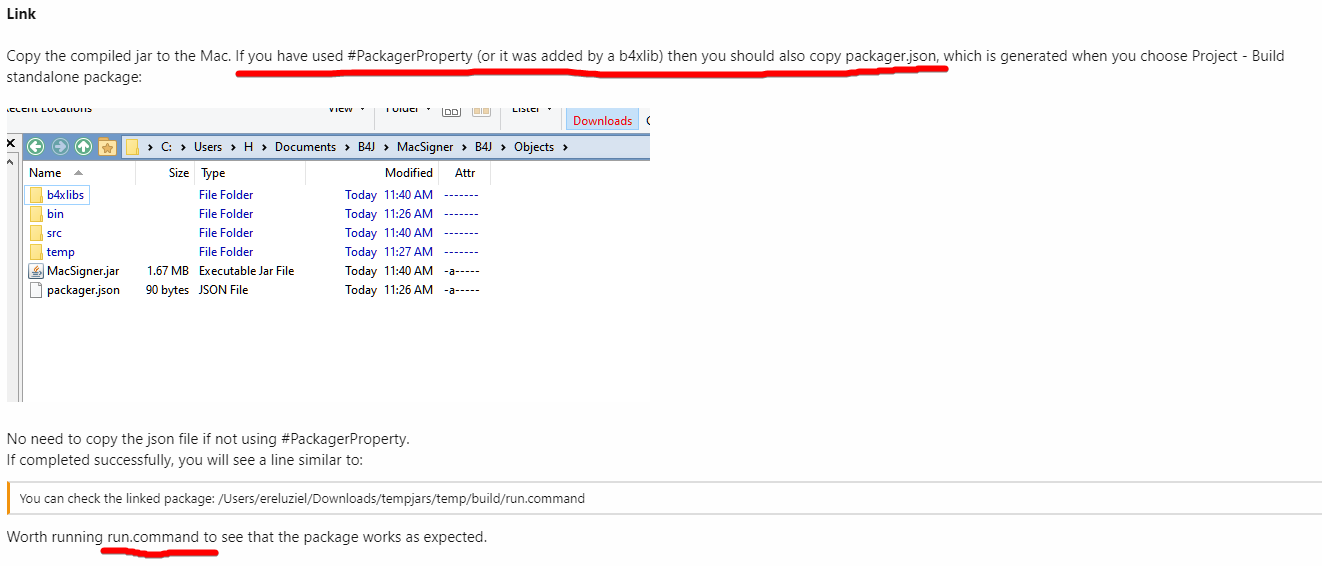Switch to the Downloads tab
1322x566 pixels.
click(x=602, y=120)
